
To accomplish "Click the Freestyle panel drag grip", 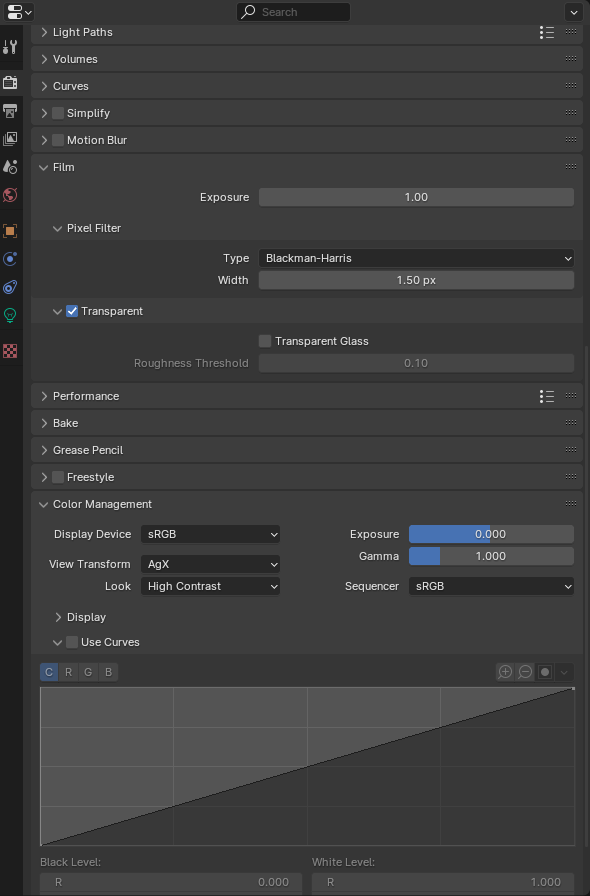I will 571,477.
